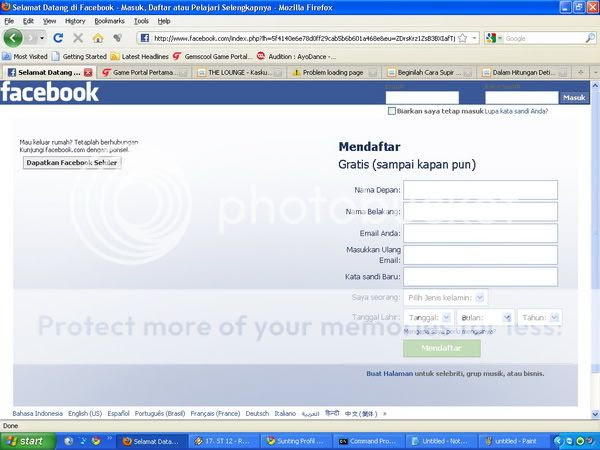The width and height of the screenshot is (600, 450).
Task: Open the Tanggal day dropdown
Action: 429,318
